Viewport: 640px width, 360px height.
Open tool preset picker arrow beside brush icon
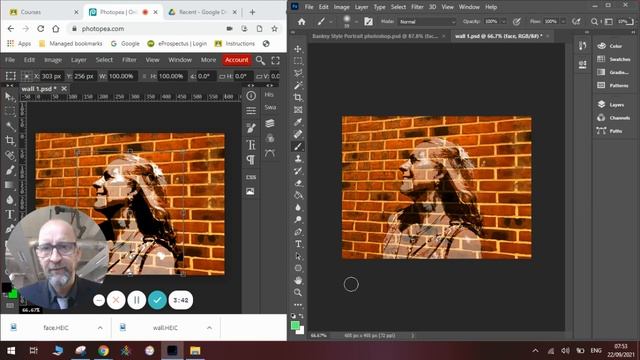331,22
